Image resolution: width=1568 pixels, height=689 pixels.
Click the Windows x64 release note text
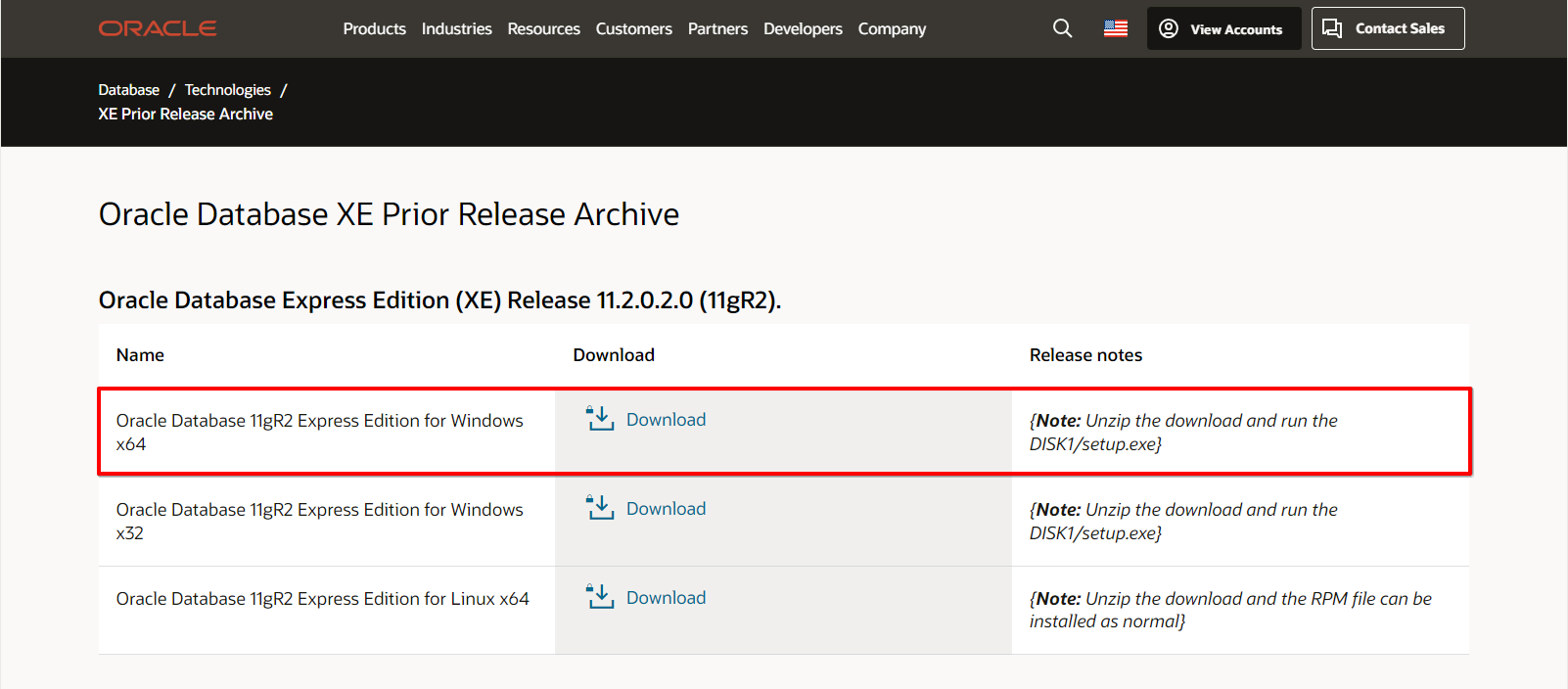(1183, 433)
